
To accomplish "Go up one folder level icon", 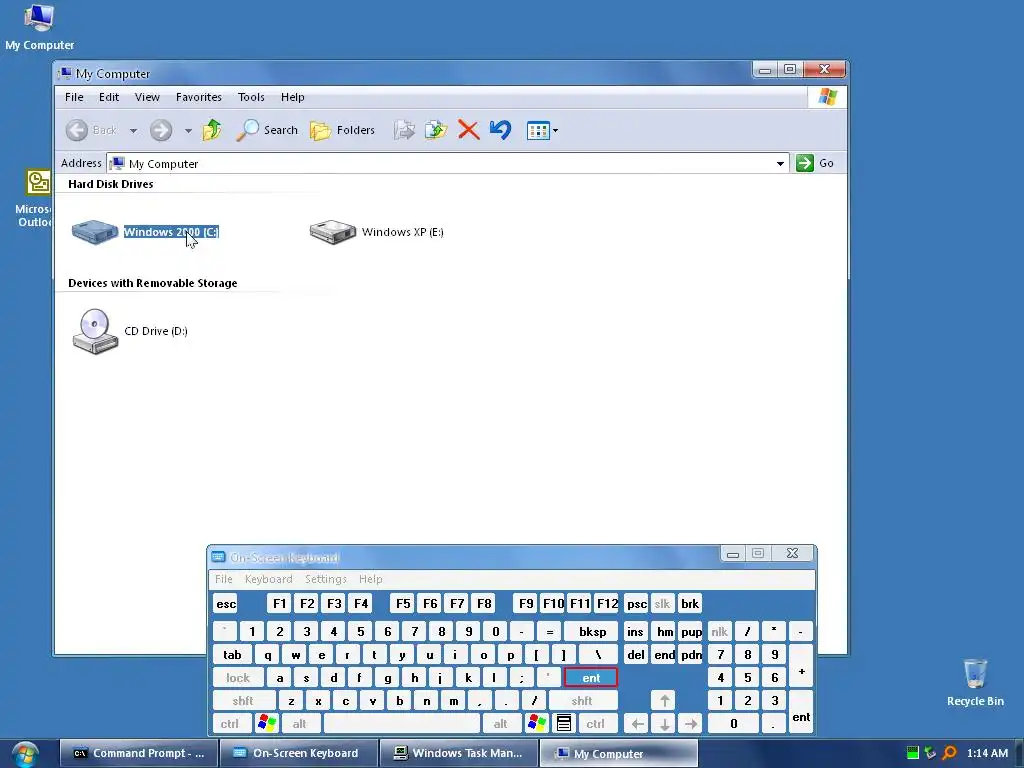I will click(212, 130).
